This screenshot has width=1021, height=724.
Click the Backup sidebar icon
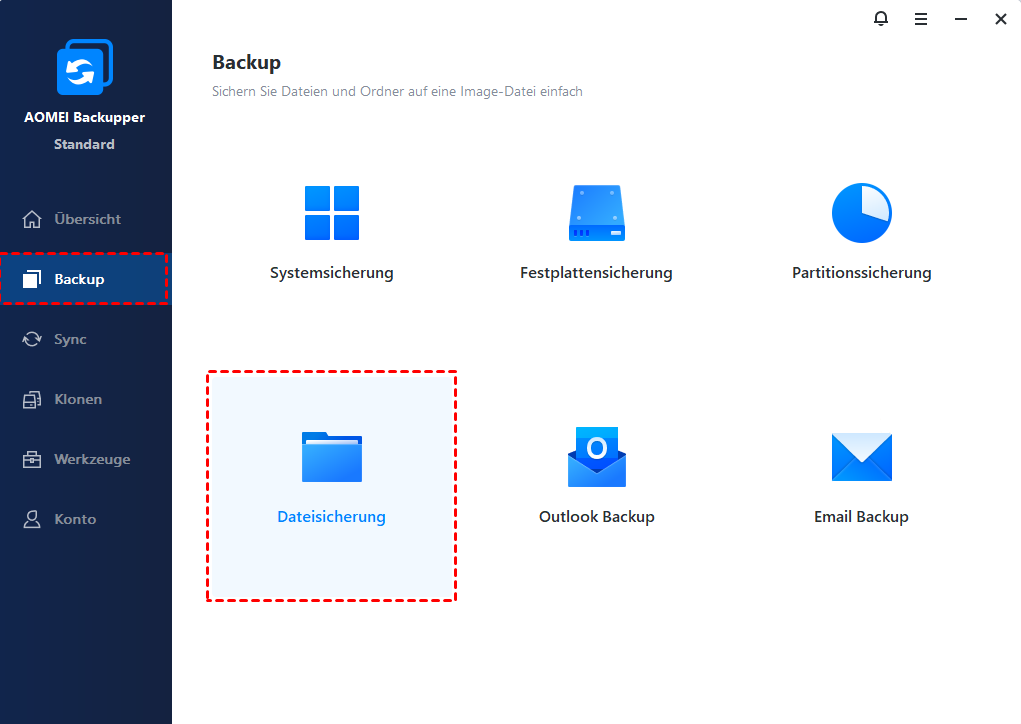coord(32,279)
